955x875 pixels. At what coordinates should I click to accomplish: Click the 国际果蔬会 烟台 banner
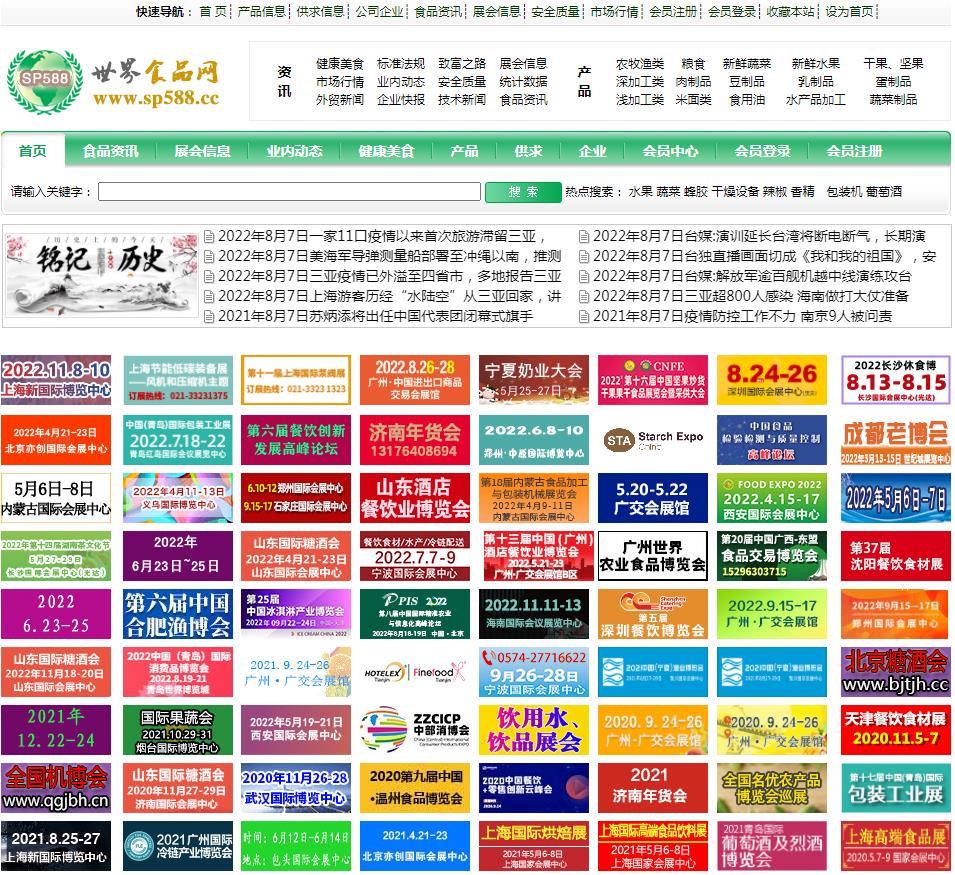[x=177, y=730]
